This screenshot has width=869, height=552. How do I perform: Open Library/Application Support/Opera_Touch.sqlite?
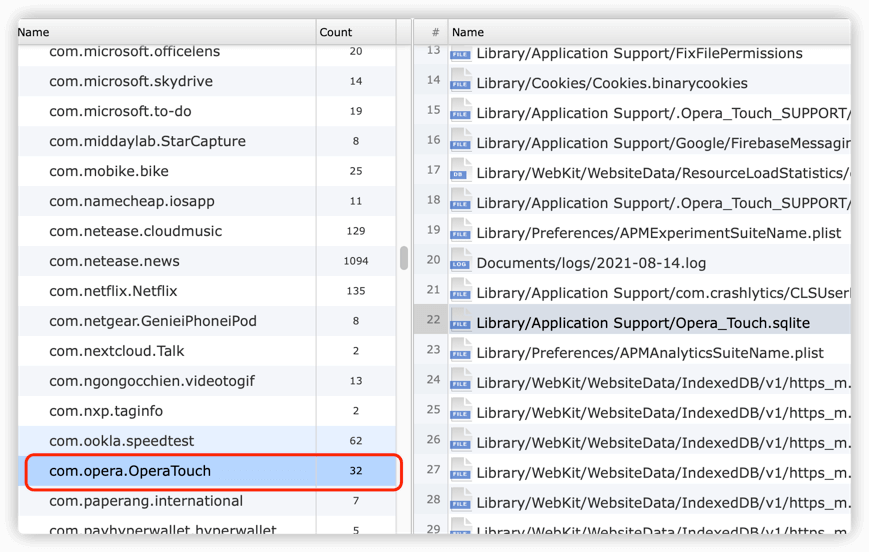[643, 323]
